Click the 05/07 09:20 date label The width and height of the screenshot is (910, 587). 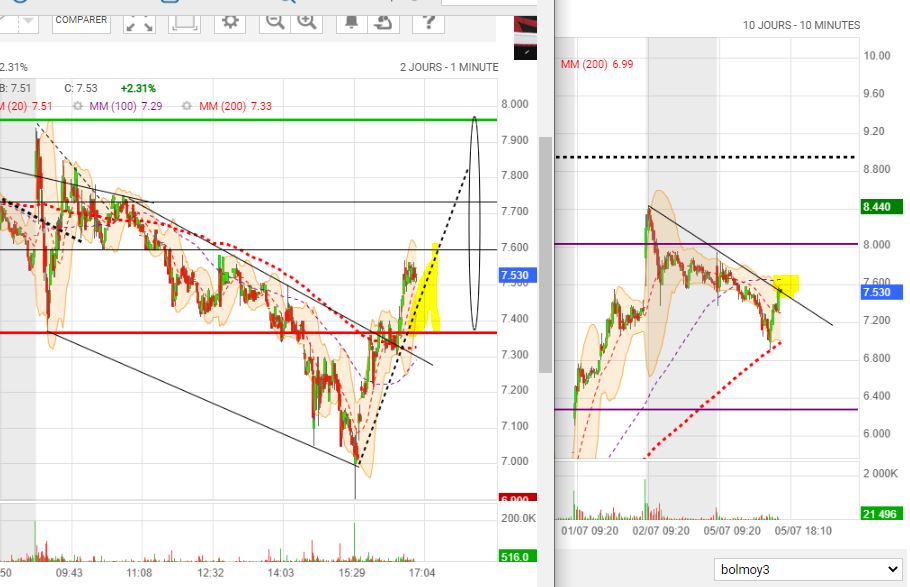(x=732, y=531)
